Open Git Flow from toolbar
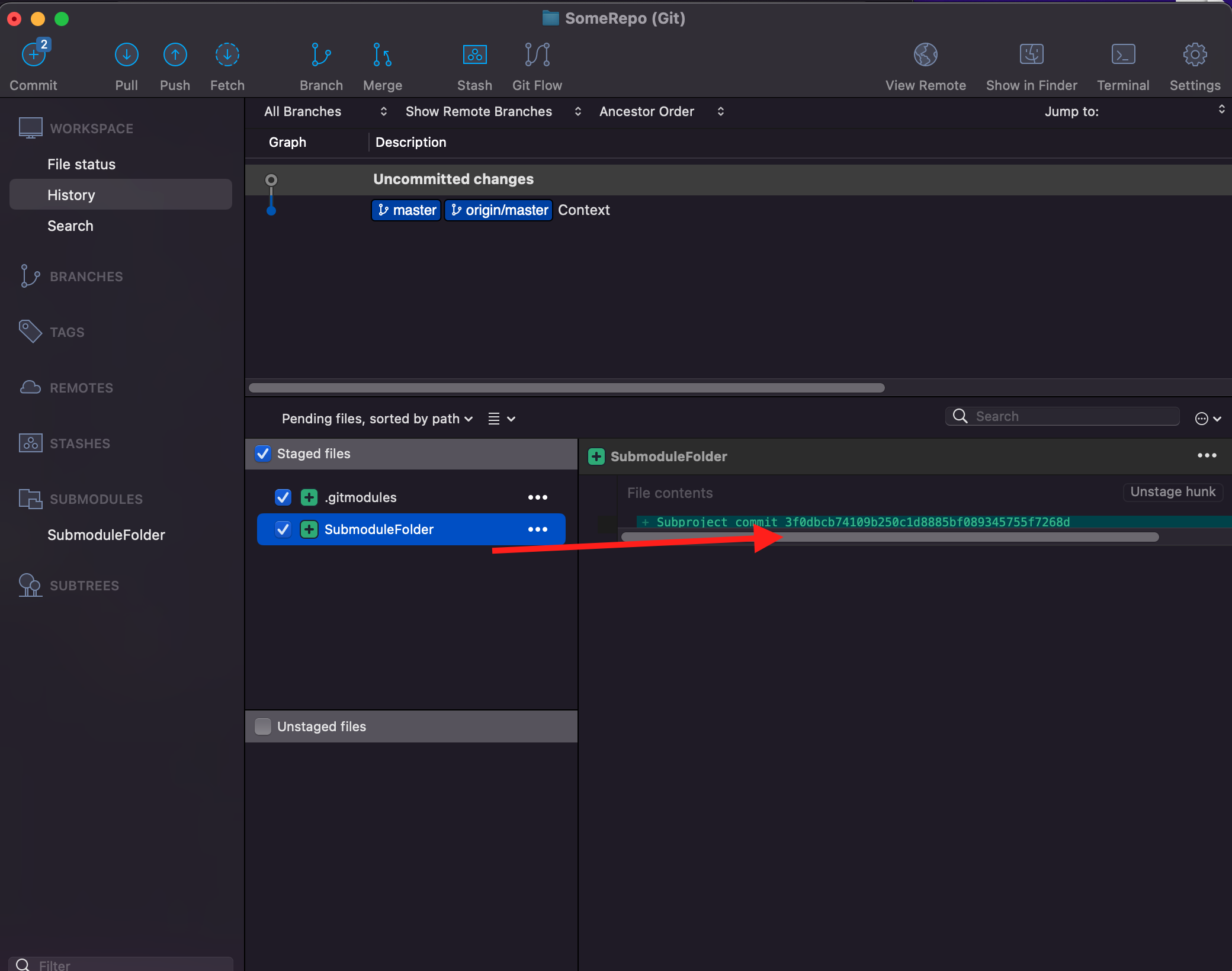1232x971 pixels. pyautogui.click(x=537, y=56)
